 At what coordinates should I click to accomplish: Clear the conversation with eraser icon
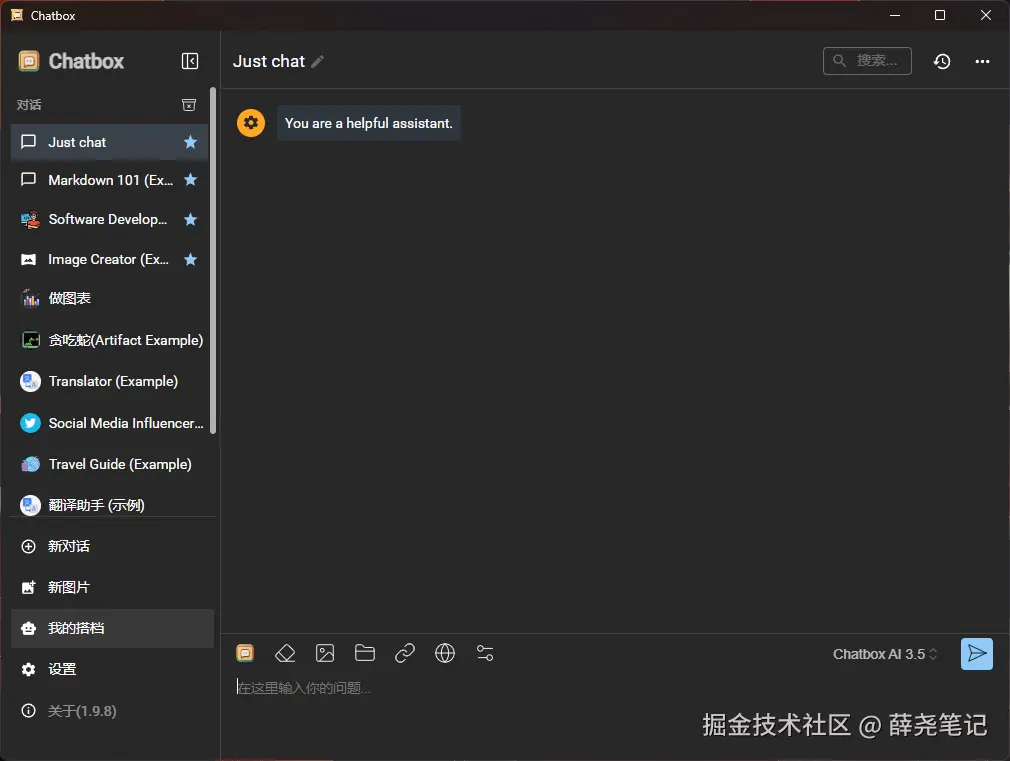coord(285,653)
